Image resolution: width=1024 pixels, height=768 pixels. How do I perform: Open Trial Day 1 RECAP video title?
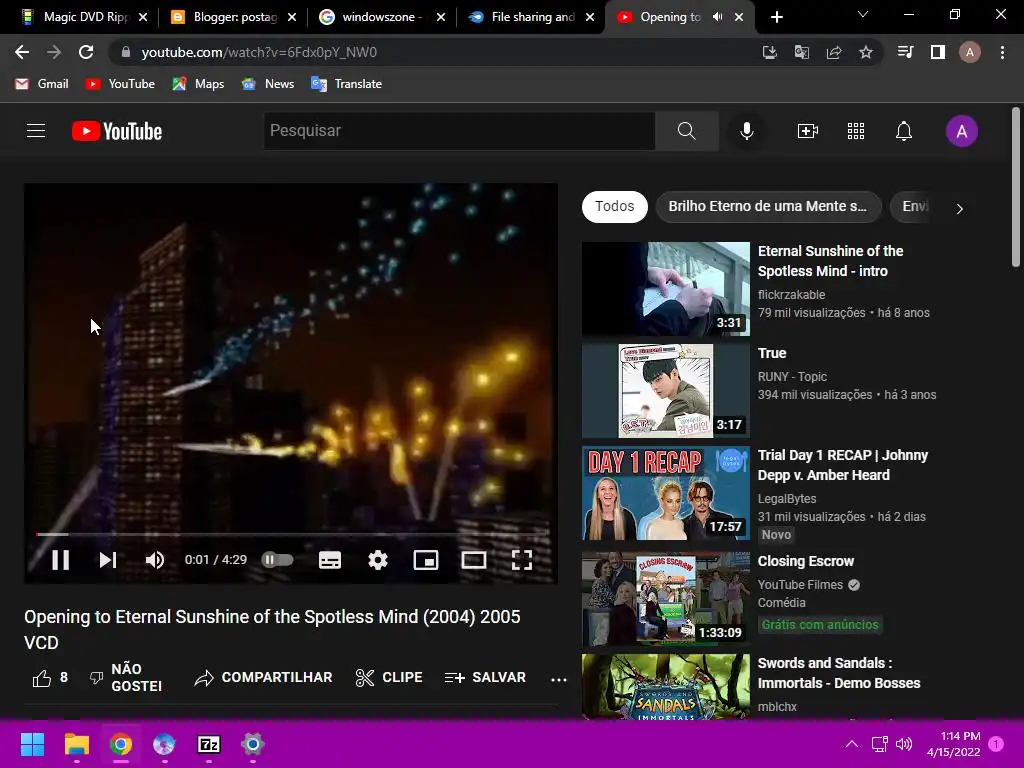[x=842, y=465]
